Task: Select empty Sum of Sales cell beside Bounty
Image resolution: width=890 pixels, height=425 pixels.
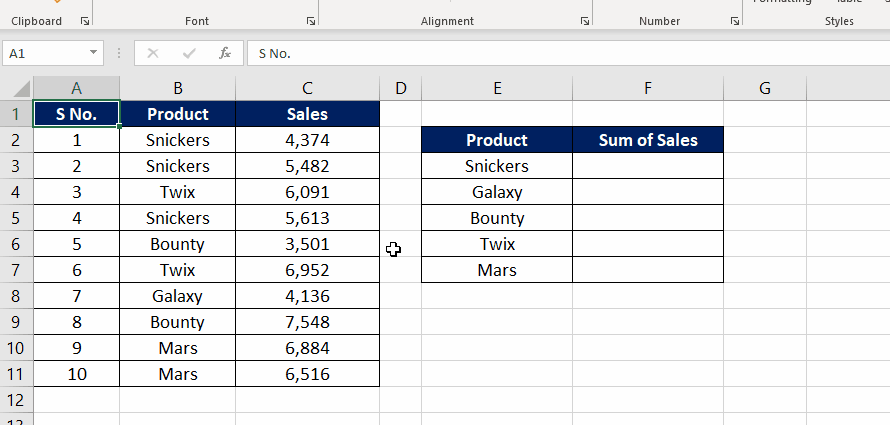Action: (648, 218)
